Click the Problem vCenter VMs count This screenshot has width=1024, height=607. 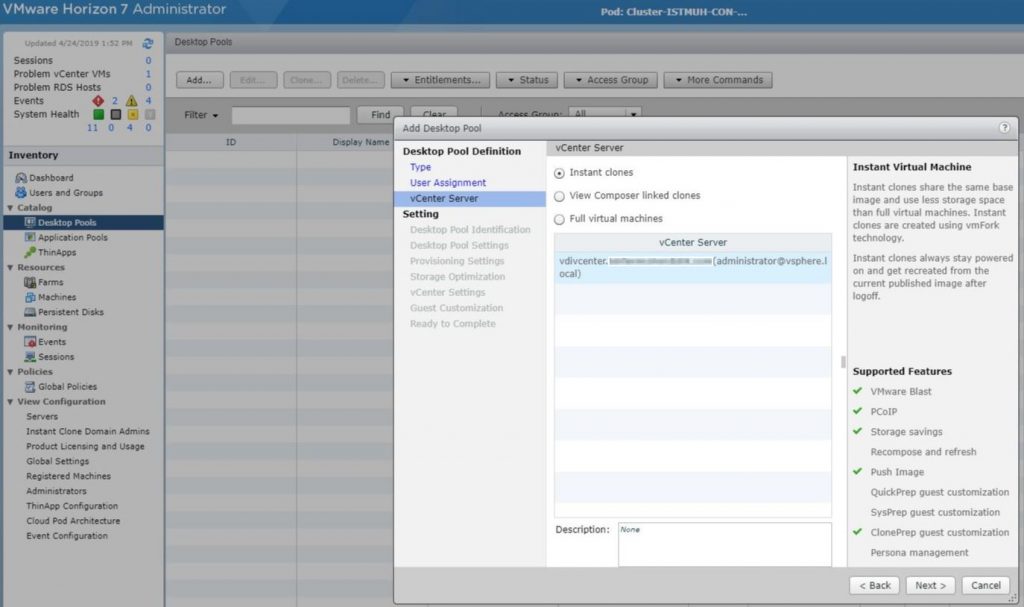[148, 74]
